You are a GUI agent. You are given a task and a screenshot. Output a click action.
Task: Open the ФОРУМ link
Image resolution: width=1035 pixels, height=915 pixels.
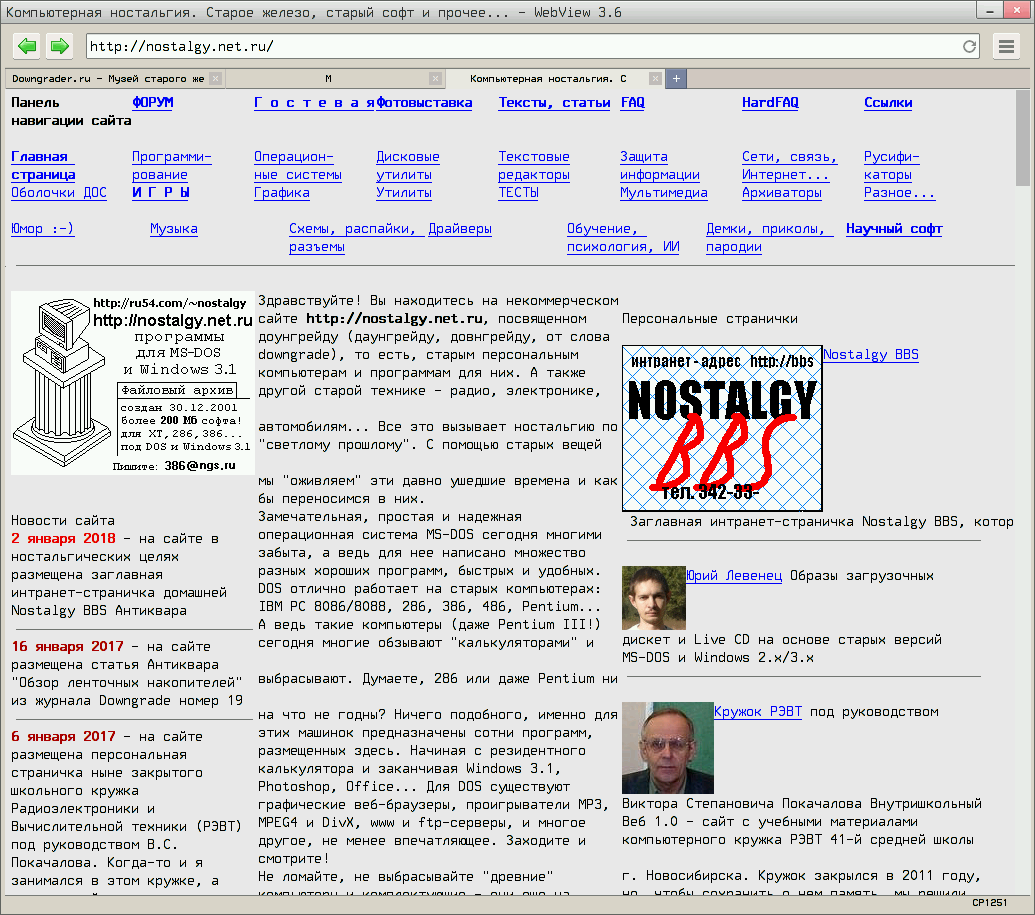[151, 102]
